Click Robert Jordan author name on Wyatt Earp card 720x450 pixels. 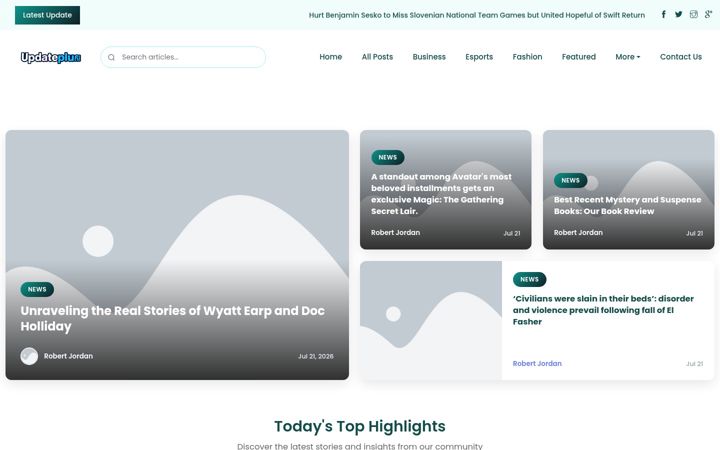68,356
